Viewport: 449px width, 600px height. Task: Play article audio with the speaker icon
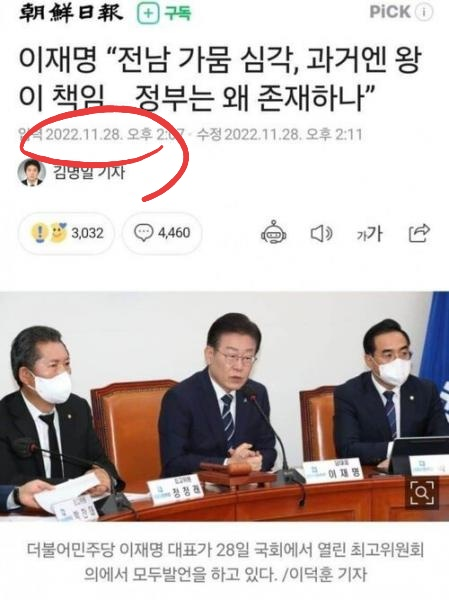[x=321, y=233]
